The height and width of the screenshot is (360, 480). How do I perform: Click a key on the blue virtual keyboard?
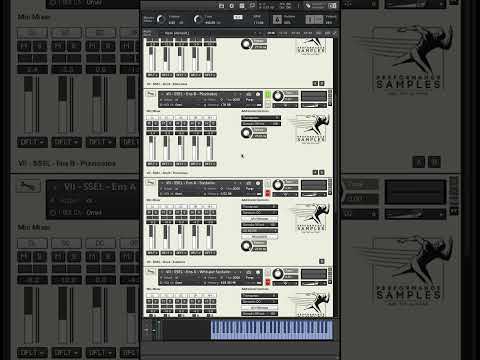(272, 330)
